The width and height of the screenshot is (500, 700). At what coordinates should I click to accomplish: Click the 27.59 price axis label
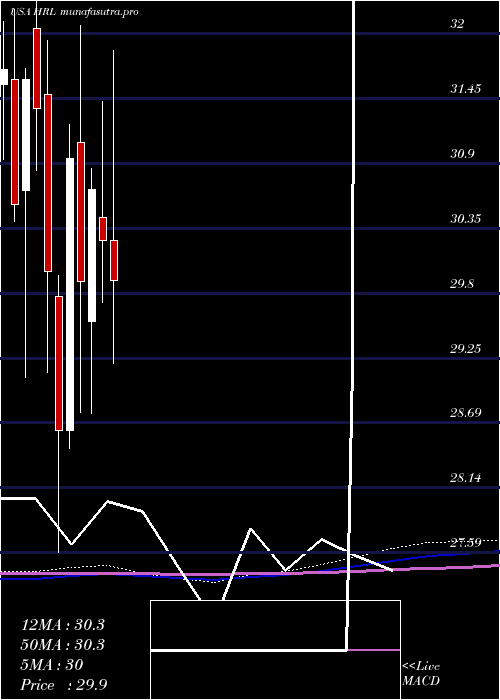pyautogui.click(x=465, y=543)
